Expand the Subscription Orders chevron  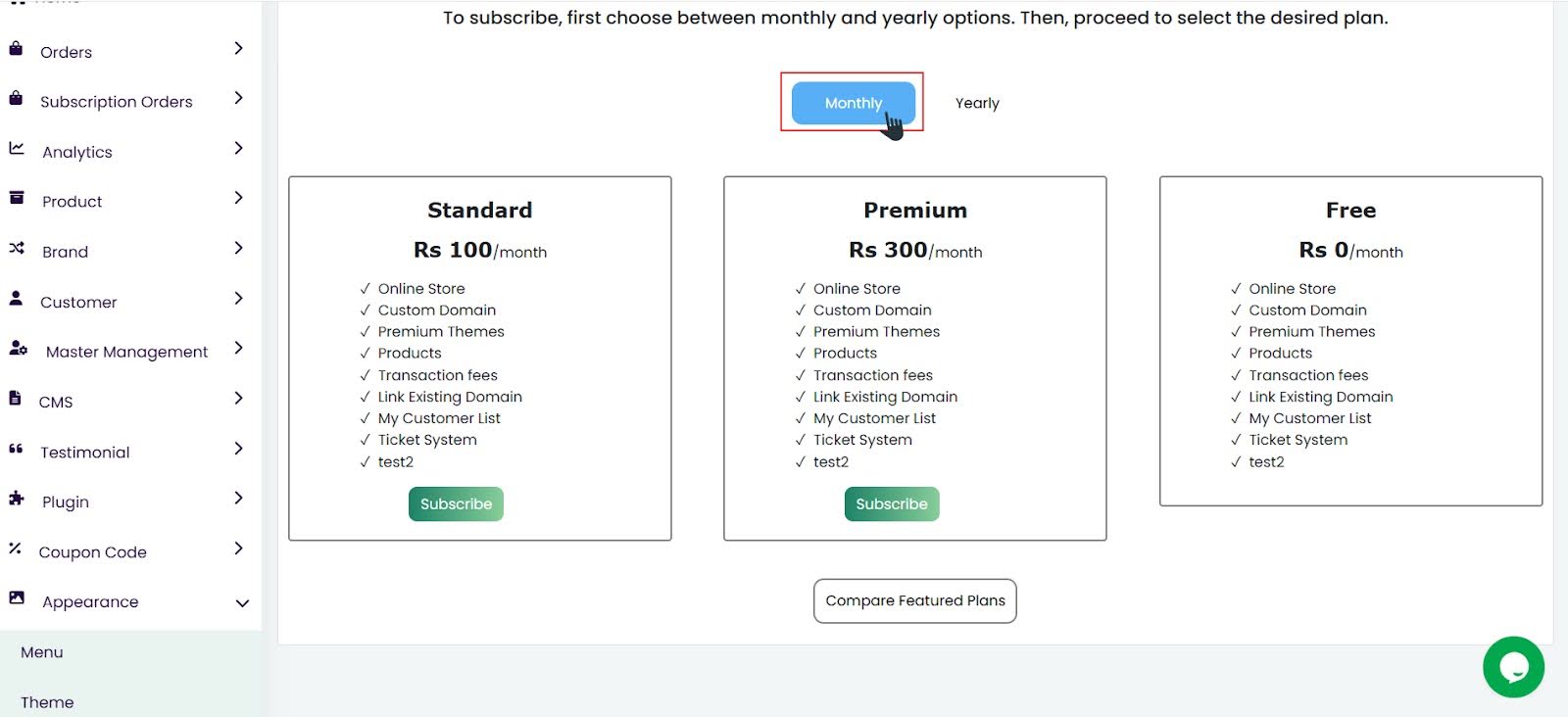click(x=238, y=98)
